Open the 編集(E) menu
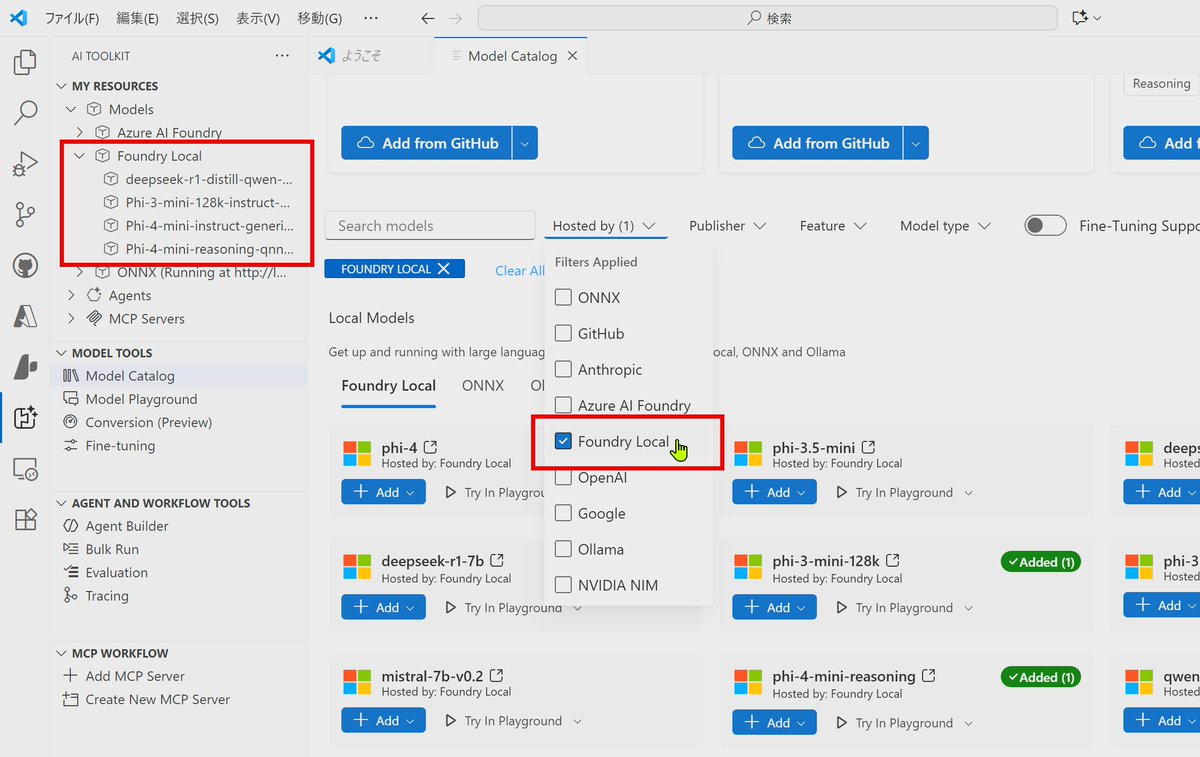 (x=137, y=18)
